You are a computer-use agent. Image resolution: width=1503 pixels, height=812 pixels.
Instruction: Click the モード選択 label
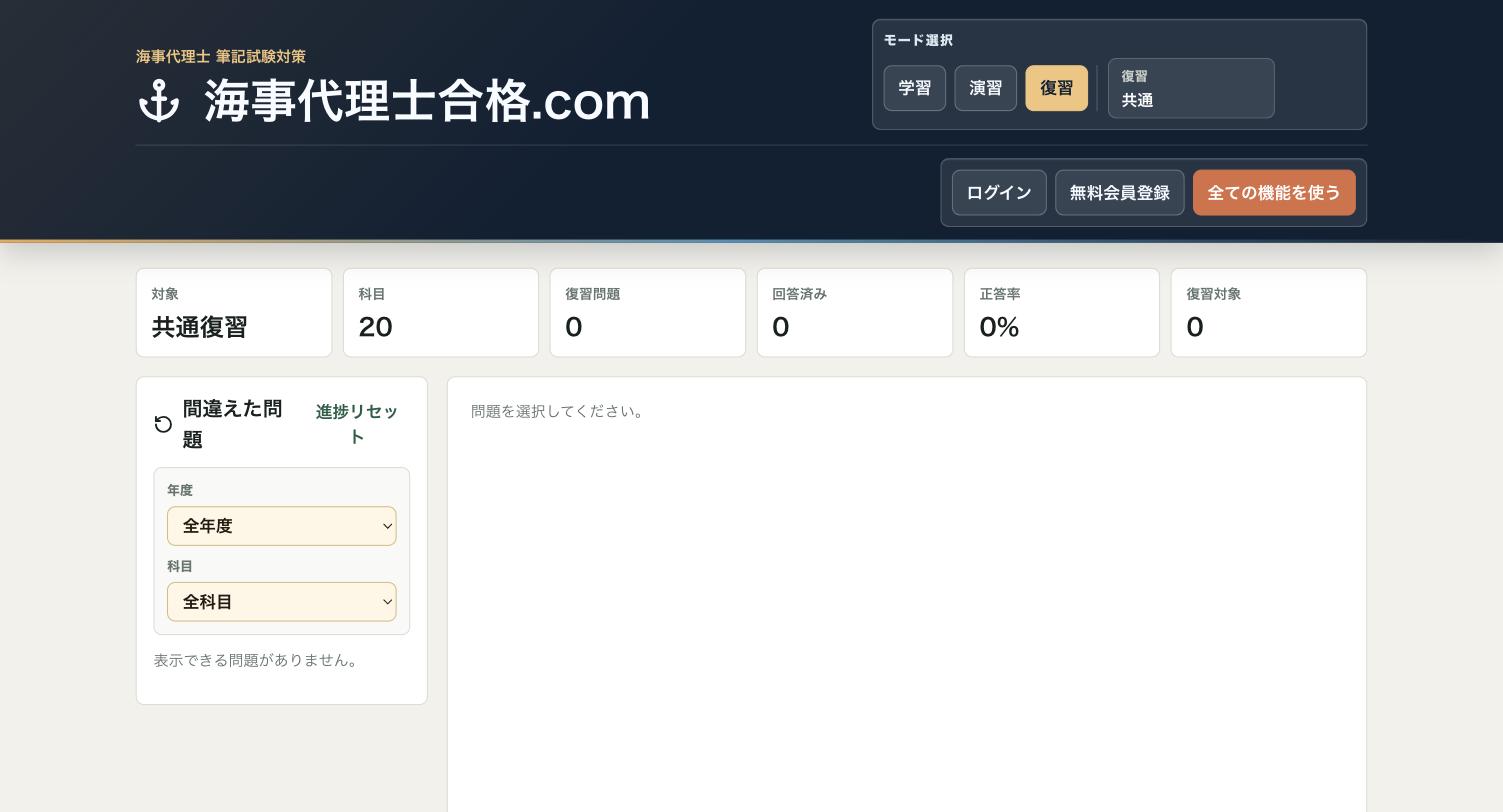[x=918, y=40]
